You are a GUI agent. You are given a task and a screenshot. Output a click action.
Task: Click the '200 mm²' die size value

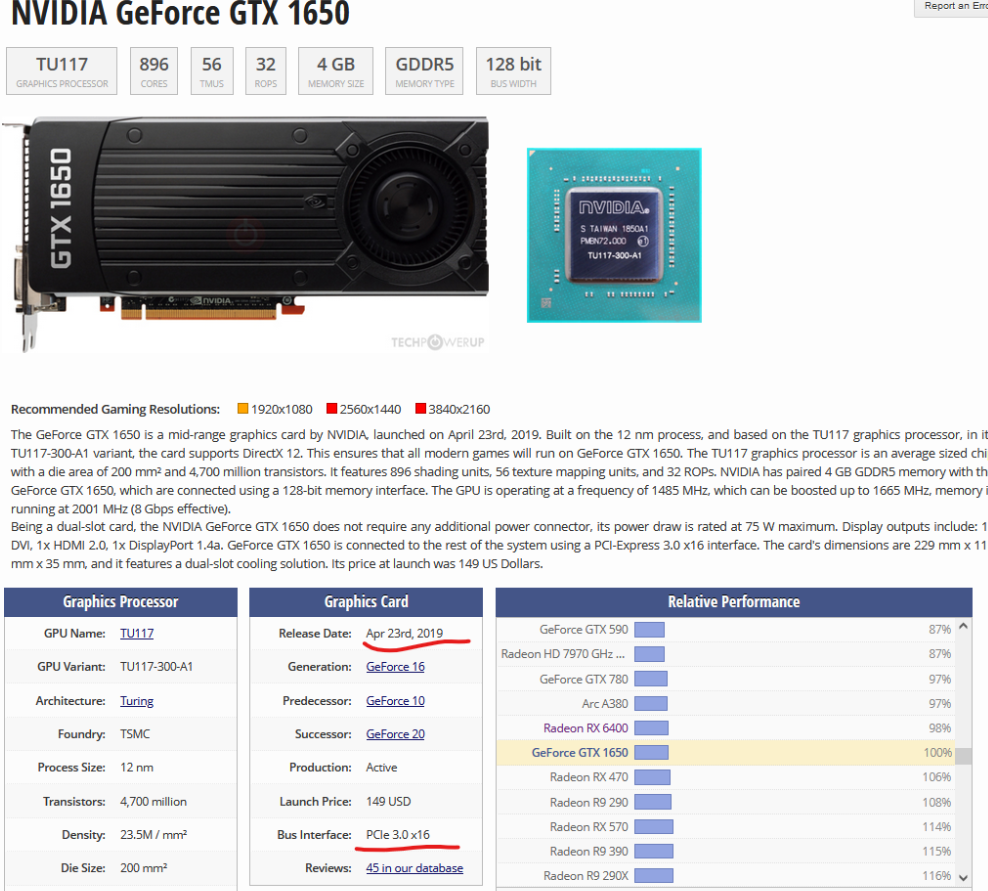pos(143,868)
